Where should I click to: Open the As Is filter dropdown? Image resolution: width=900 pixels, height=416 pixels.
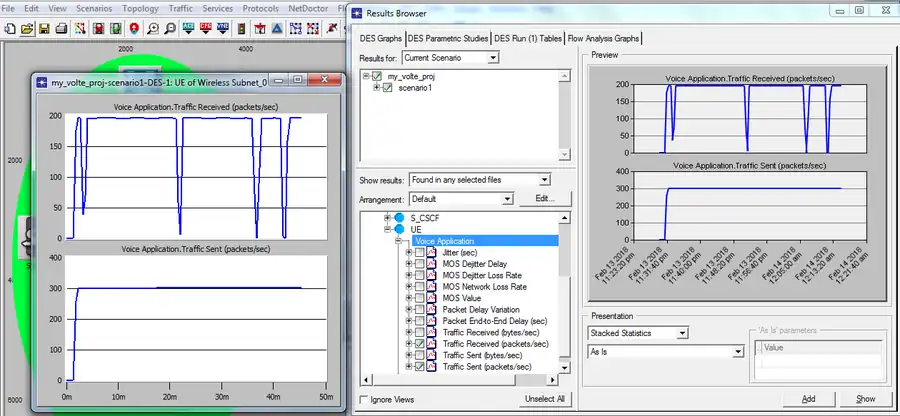[738, 352]
